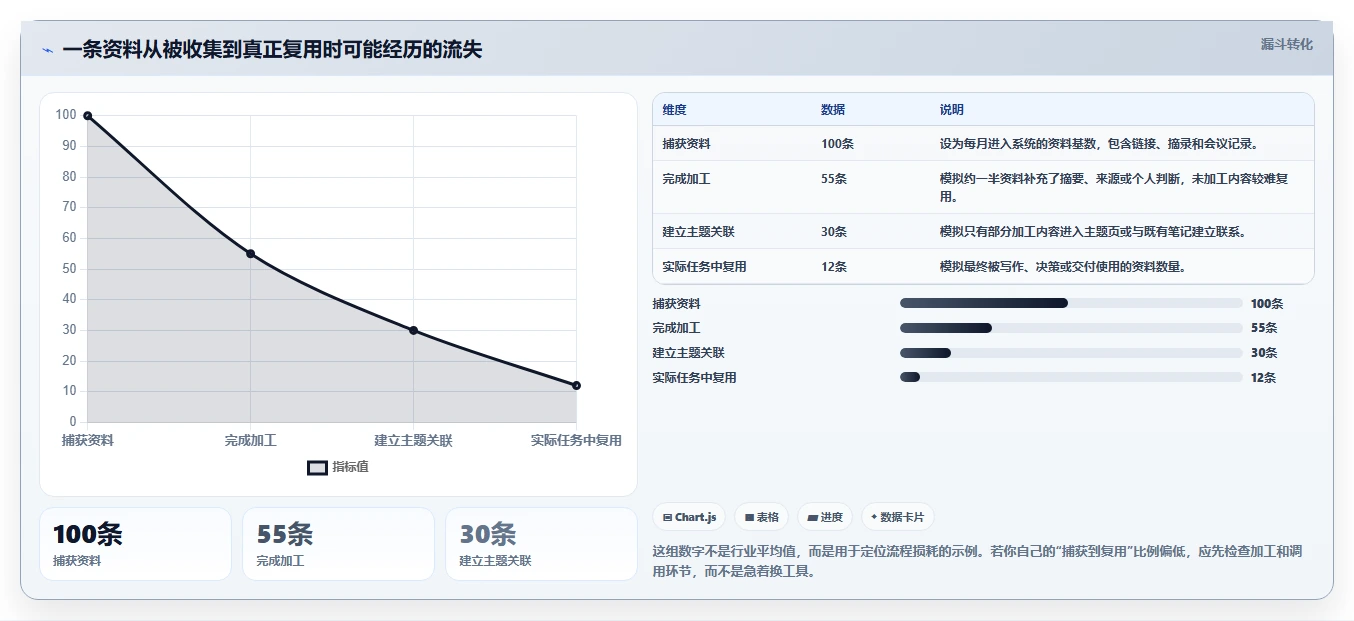This screenshot has width=1354, height=621.
Task: Click the chart data point at 实际任务中复用
Action: coord(576,385)
